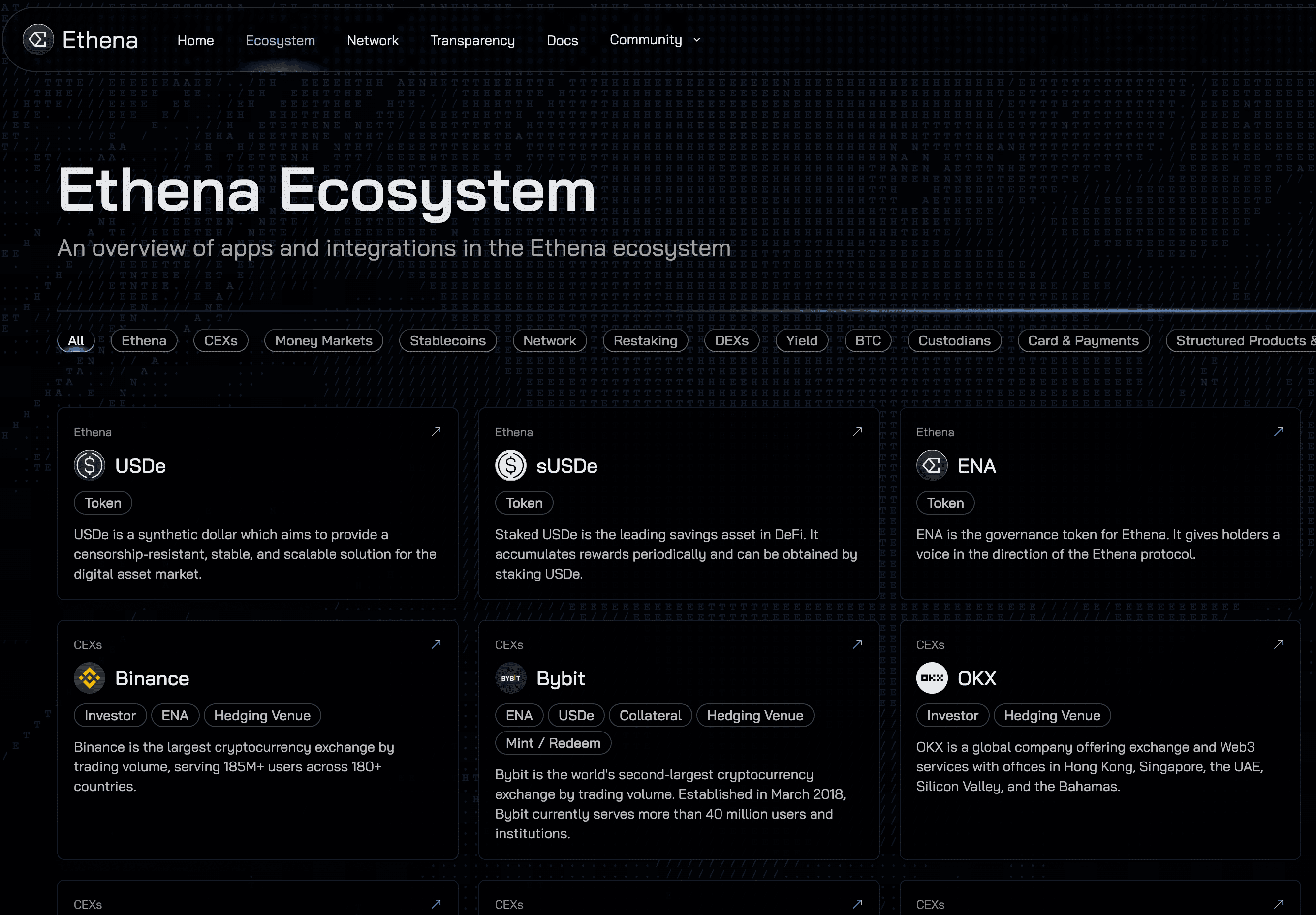Go to Home in navigation
1316x915 pixels.
[x=195, y=41]
